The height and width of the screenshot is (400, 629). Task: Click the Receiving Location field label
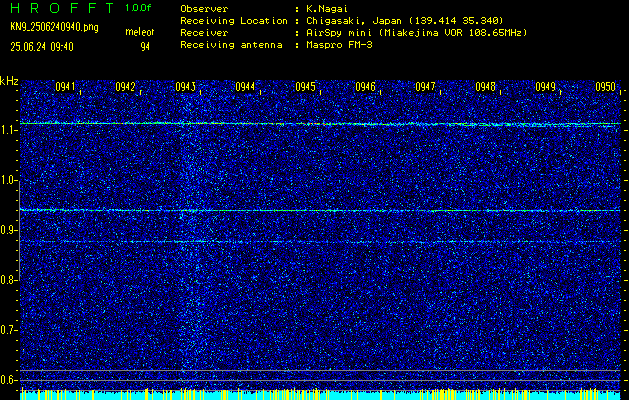click(234, 20)
